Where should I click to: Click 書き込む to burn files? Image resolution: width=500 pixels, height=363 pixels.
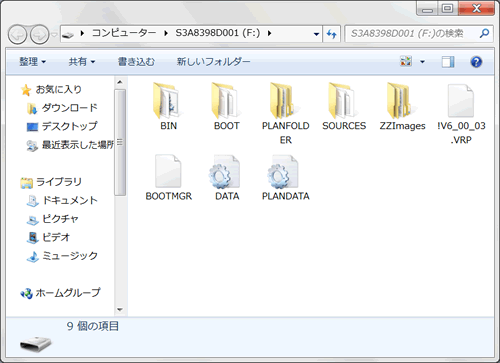coord(136,62)
